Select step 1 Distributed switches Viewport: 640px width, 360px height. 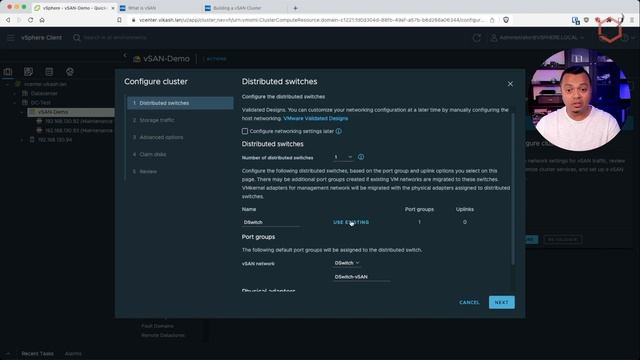(x=180, y=103)
